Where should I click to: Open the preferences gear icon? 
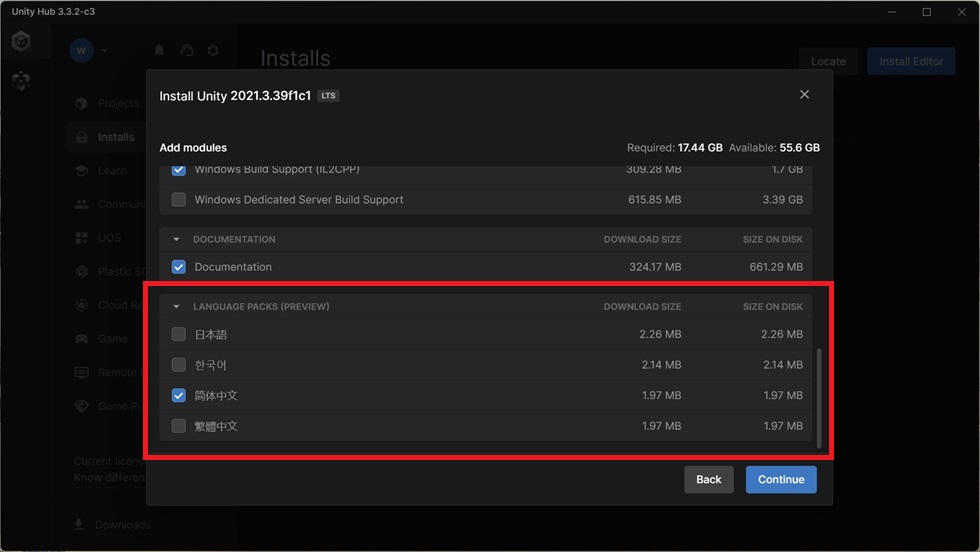pos(213,50)
